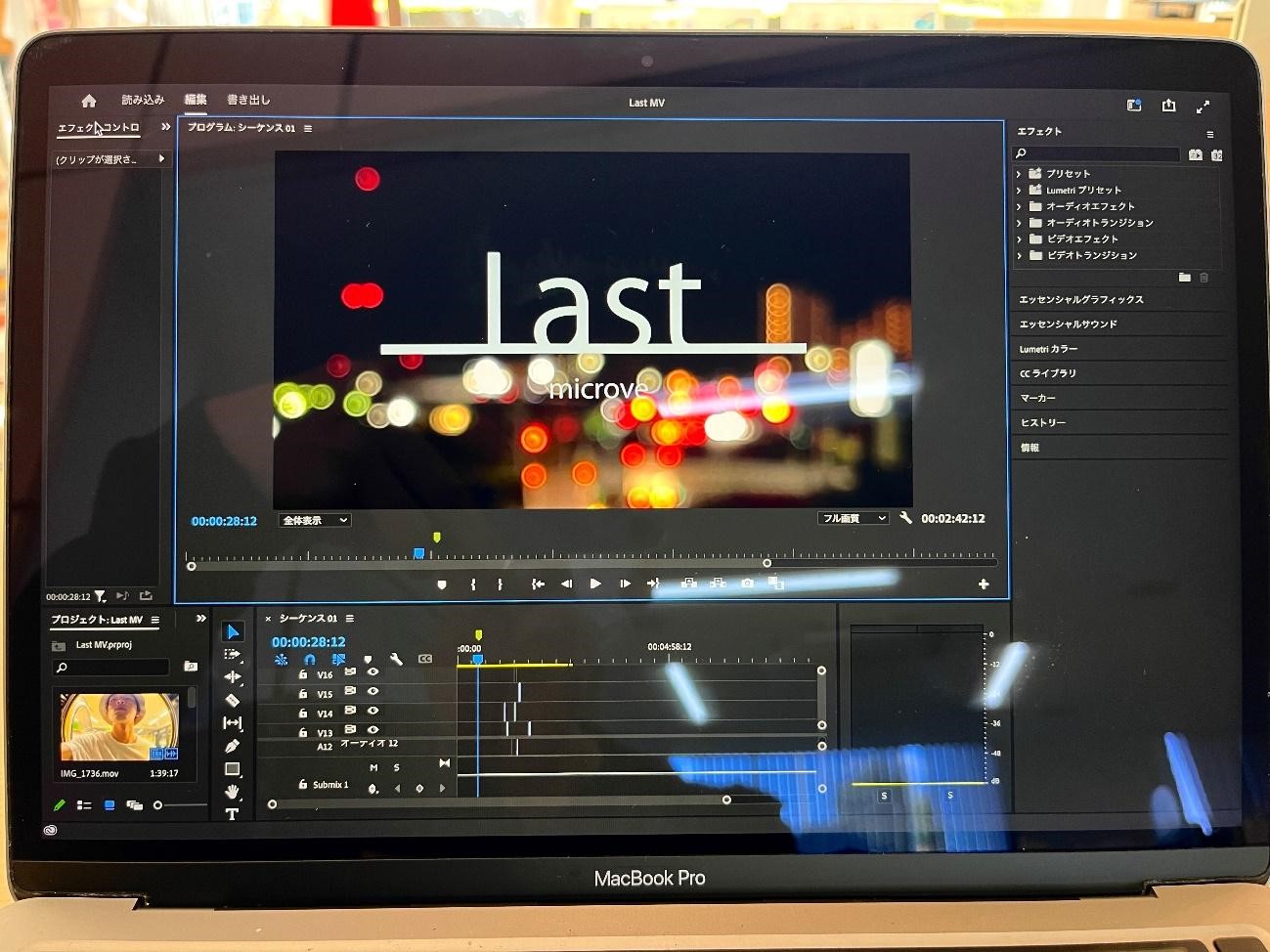The width and height of the screenshot is (1270, 952).
Task: Step back one frame button
Action: coord(566,584)
